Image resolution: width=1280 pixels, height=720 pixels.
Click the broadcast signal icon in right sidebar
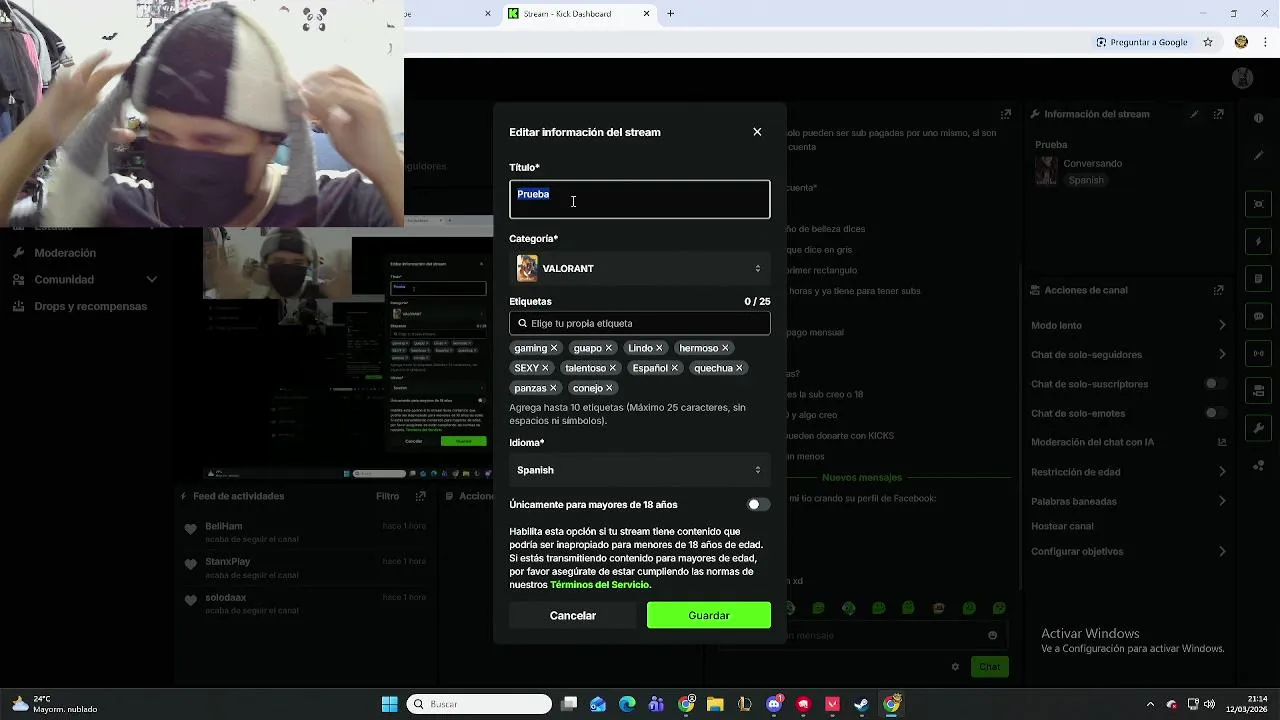tap(1259, 353)
